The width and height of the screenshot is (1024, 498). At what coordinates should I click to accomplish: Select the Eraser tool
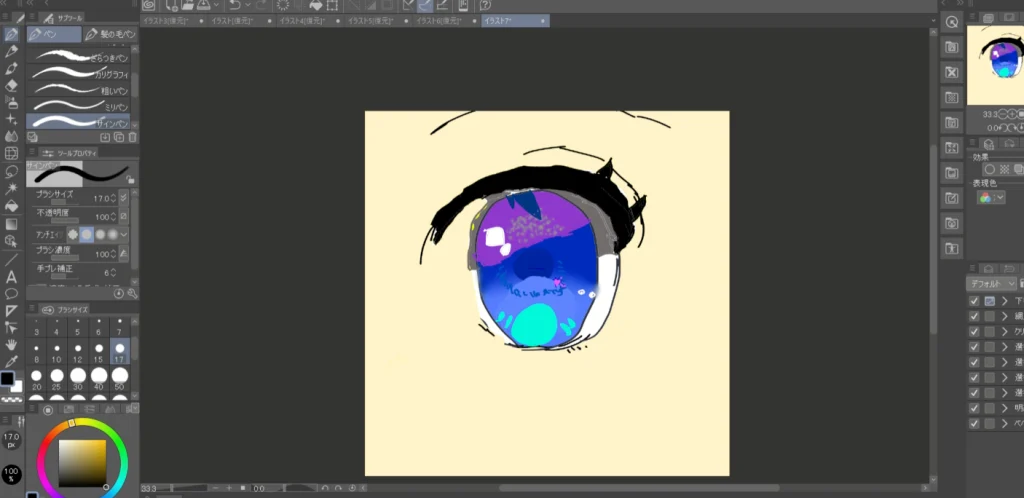pos(11,85)
